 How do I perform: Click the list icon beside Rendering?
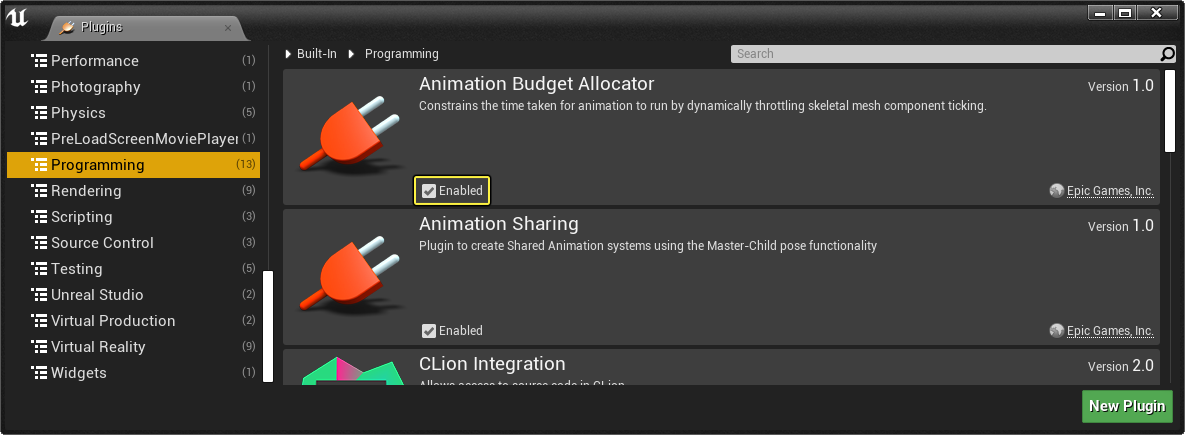39,190
